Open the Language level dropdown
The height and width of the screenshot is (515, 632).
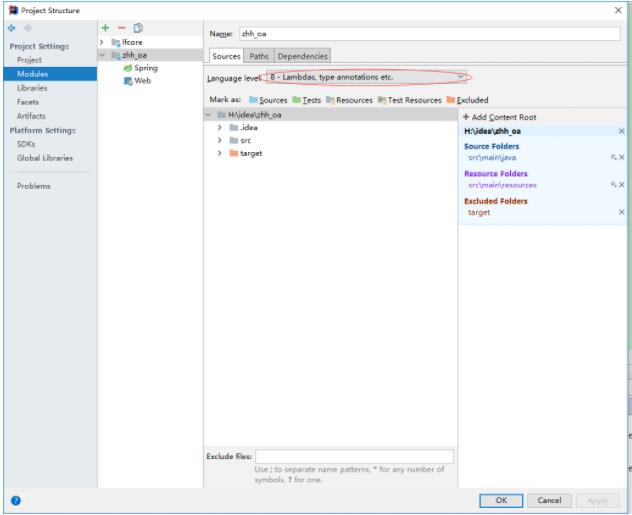(366, 77)
